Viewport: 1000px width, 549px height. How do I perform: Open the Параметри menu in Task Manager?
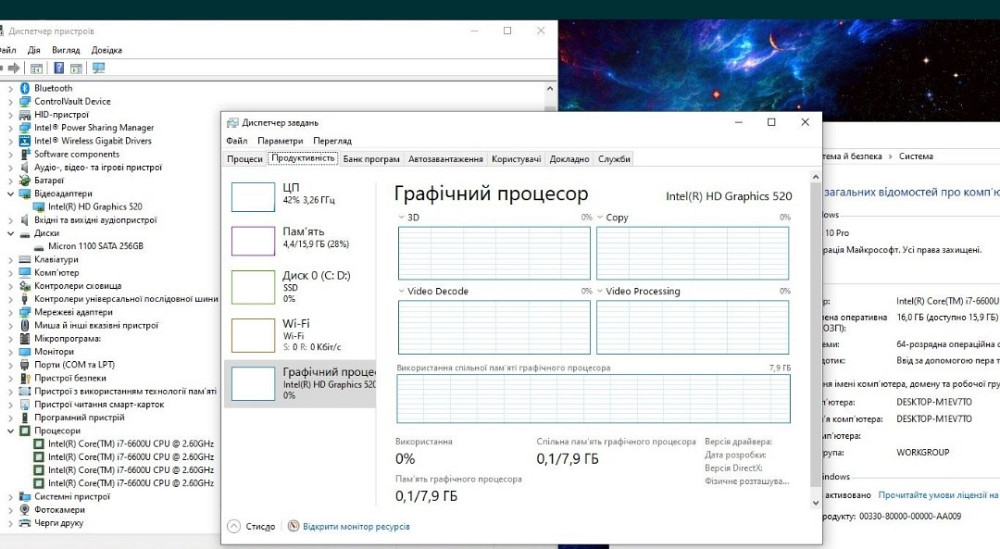point(280,141)
